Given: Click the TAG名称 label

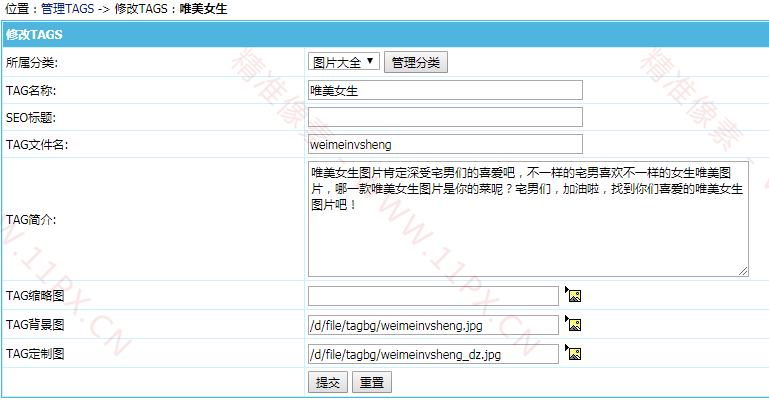Looking at the screenshot, I should pyautogui.click(x=31, y=91).
